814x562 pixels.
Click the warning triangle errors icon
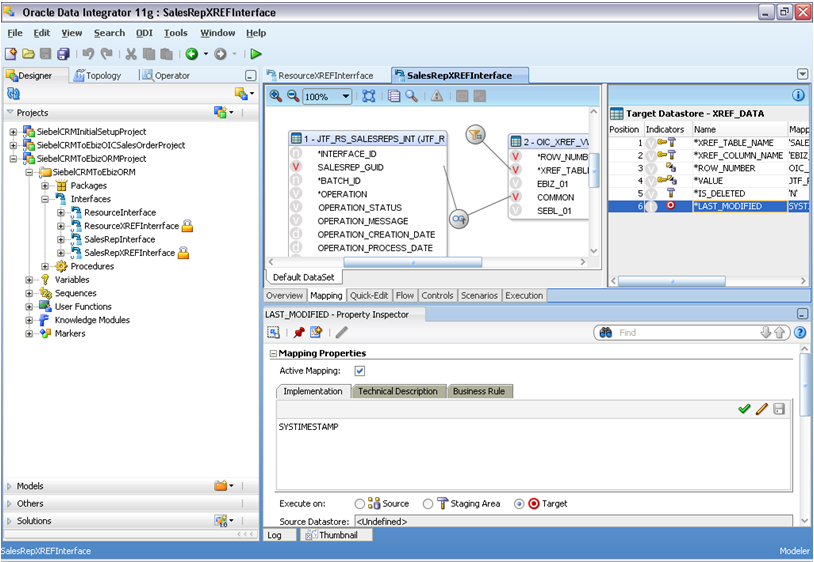437,96
